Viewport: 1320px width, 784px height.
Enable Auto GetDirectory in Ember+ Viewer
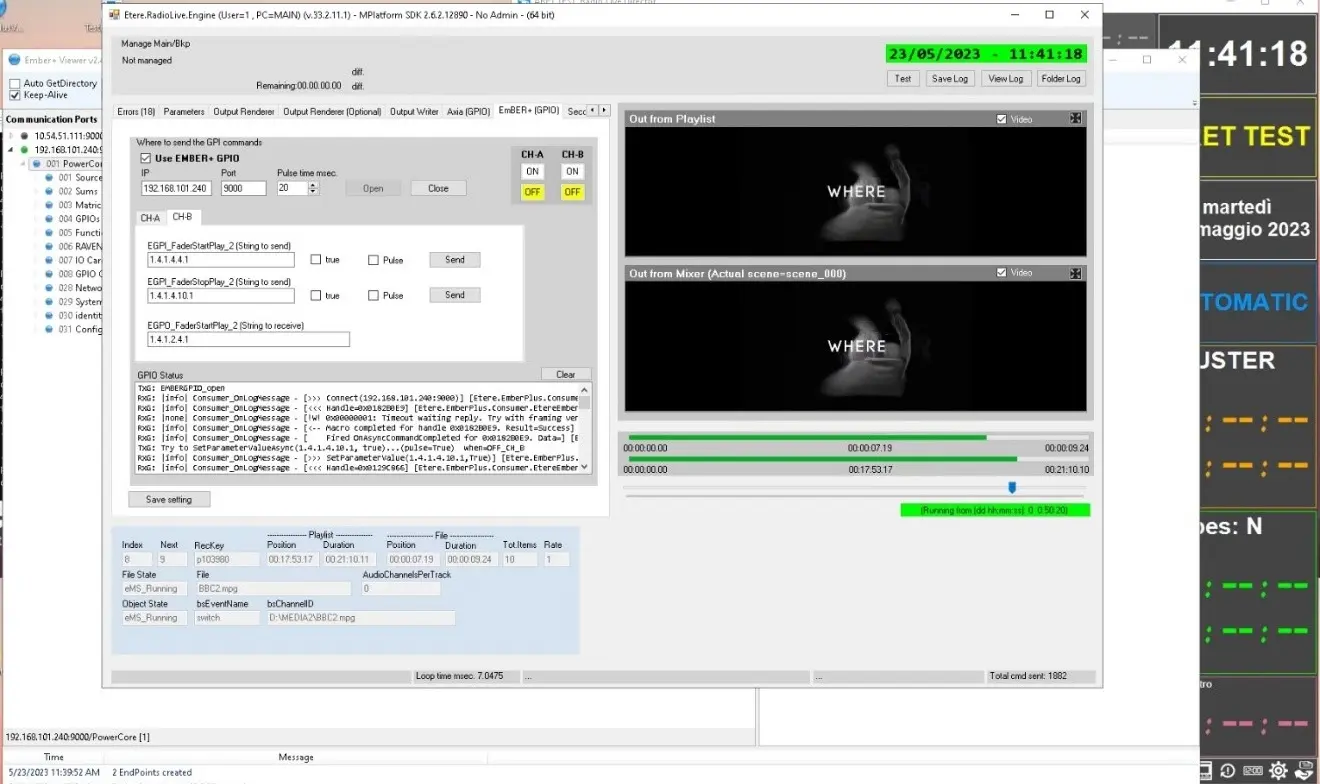(x=15, y=84)
